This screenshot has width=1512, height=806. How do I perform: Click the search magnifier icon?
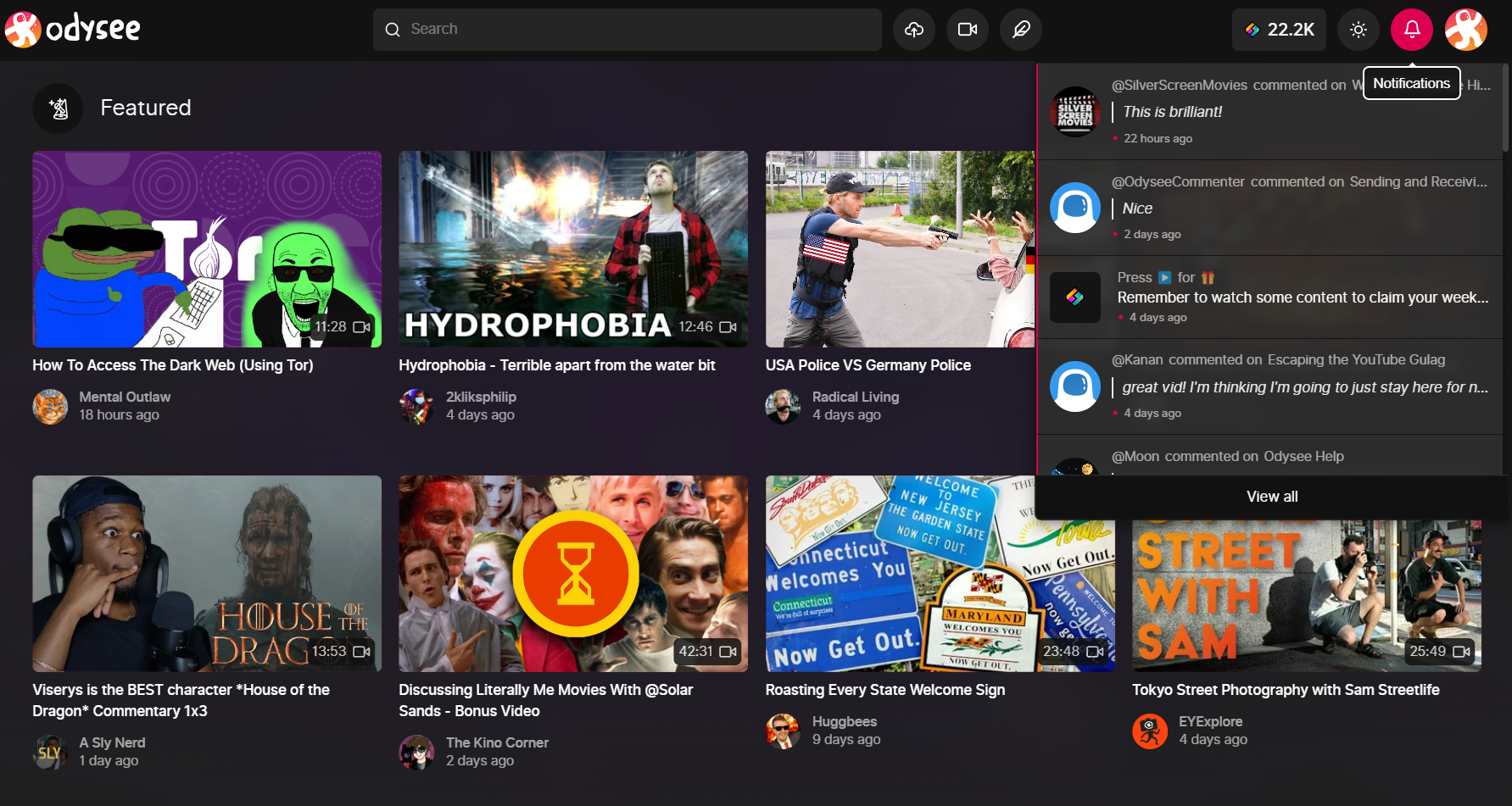393,30
